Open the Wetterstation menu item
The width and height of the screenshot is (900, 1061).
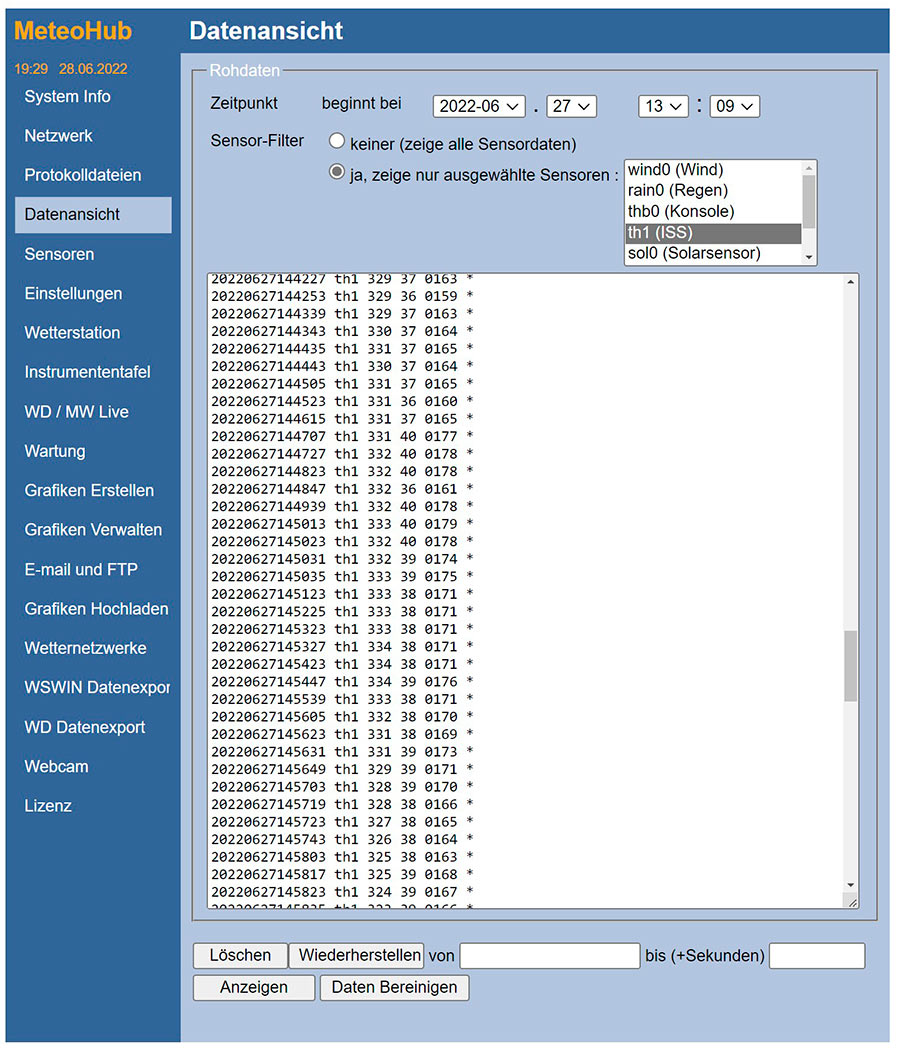coord(72,333)
